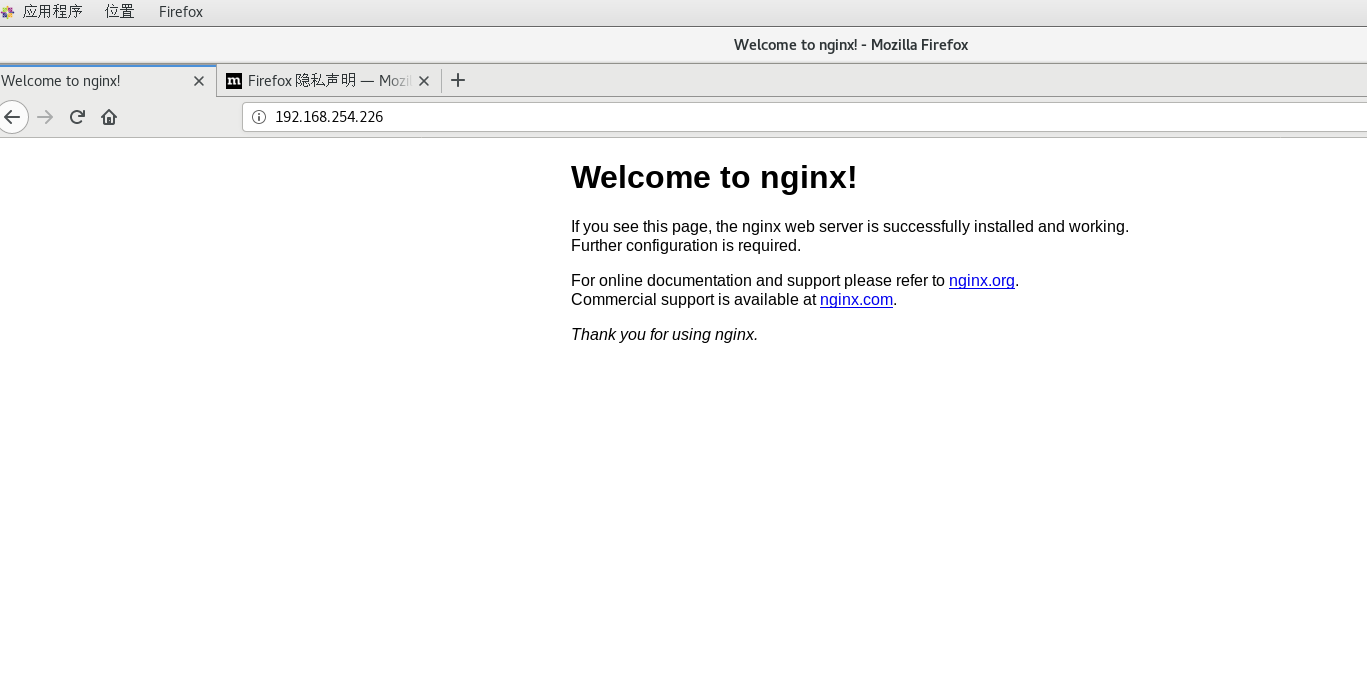Click the Mozilla favicon on second tab
The image size is (1367, 678).
[x=234, y=81]
